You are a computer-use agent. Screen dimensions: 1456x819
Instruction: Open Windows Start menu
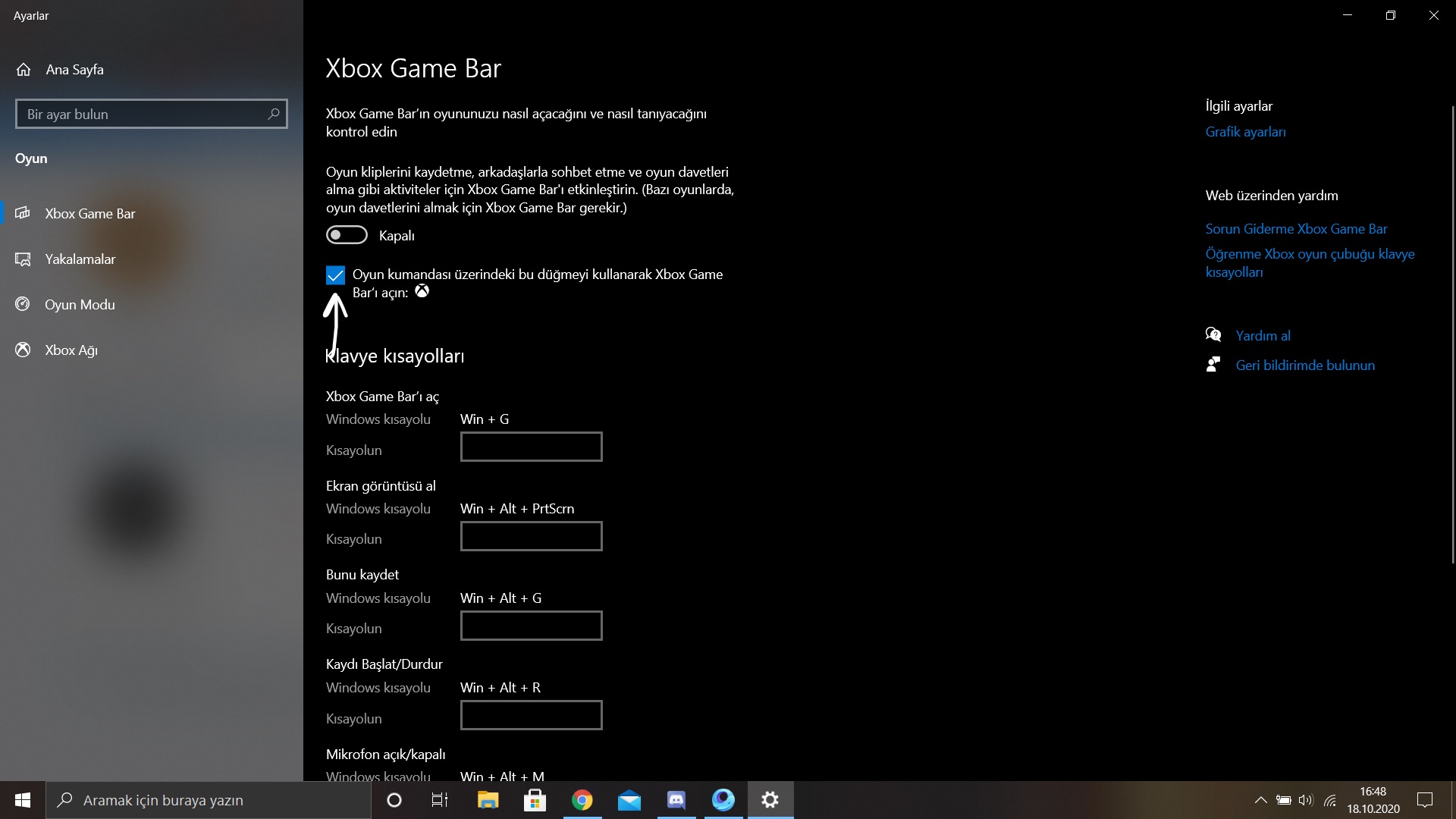[23, 800]
